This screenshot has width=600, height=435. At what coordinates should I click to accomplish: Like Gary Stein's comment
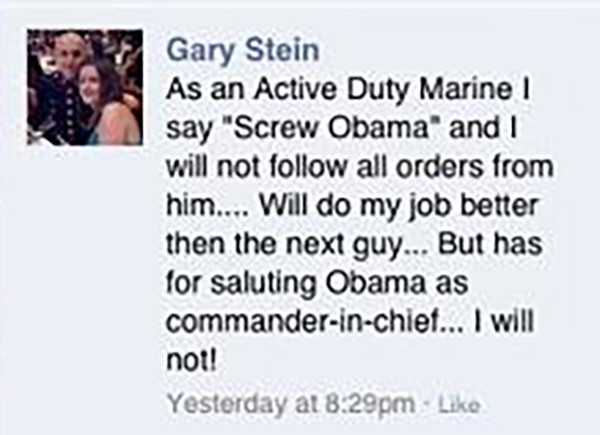coord(460,404)
